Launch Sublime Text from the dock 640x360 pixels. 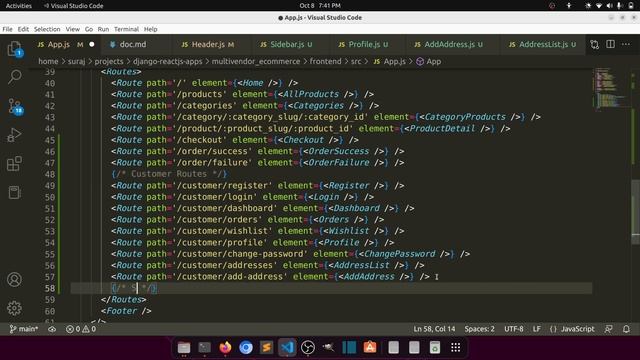[x=267, y=347]
